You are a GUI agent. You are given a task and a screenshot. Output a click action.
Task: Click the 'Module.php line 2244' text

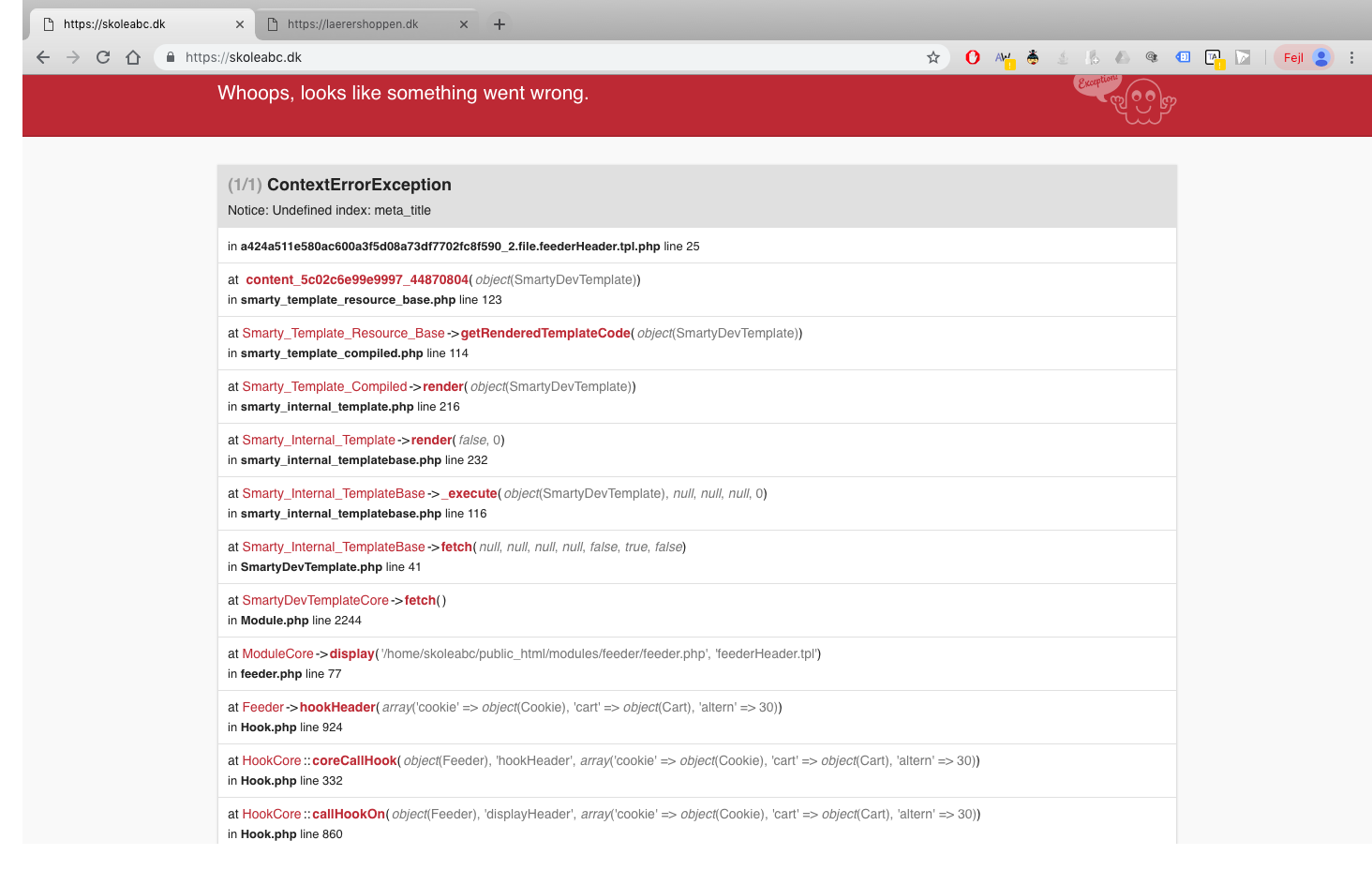tap(301, 621)
